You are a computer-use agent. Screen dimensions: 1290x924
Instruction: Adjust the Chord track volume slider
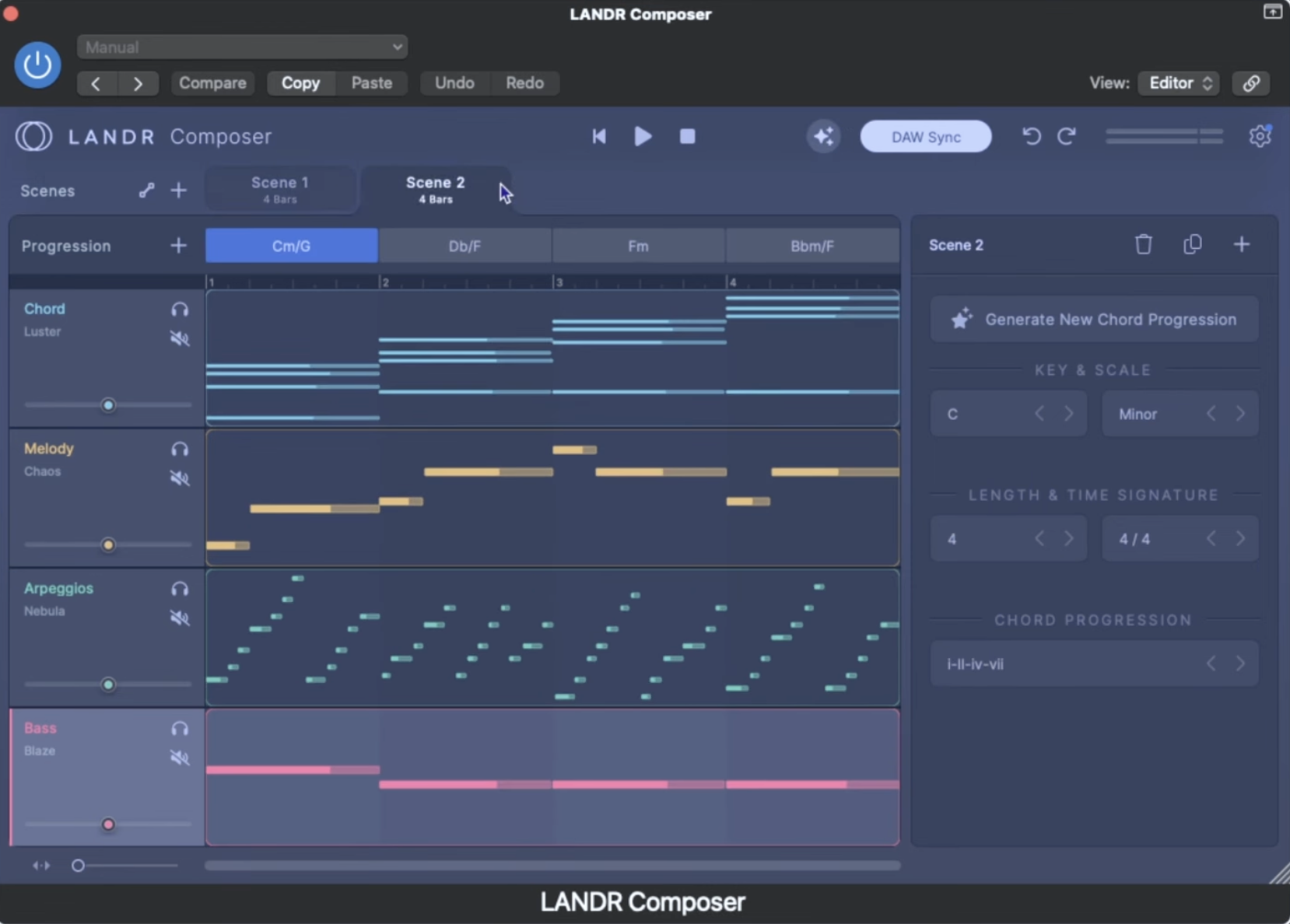pyautogui.click(x=108, y=405)
